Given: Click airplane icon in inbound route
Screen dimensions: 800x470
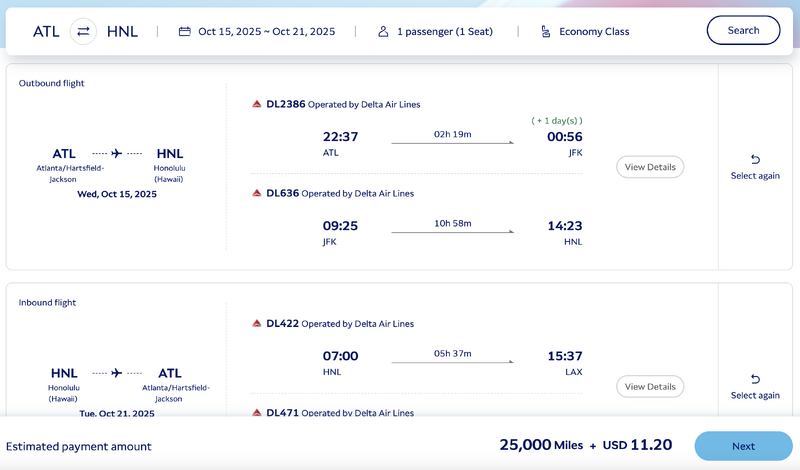Looking at the screenshot, I should (x=117, y=373).
